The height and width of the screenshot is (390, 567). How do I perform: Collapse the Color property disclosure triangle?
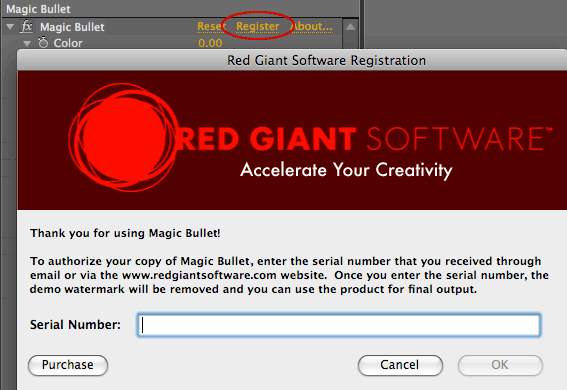(27, 43)
